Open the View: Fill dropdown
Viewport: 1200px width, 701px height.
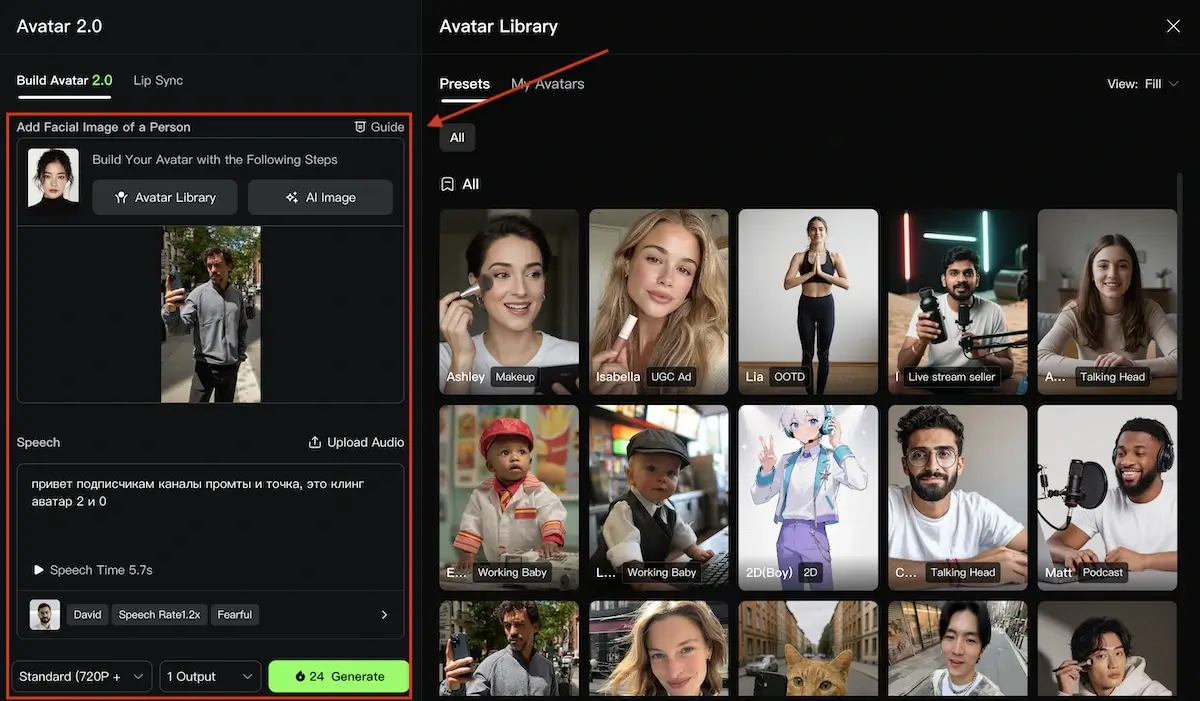click(1143, 84)
